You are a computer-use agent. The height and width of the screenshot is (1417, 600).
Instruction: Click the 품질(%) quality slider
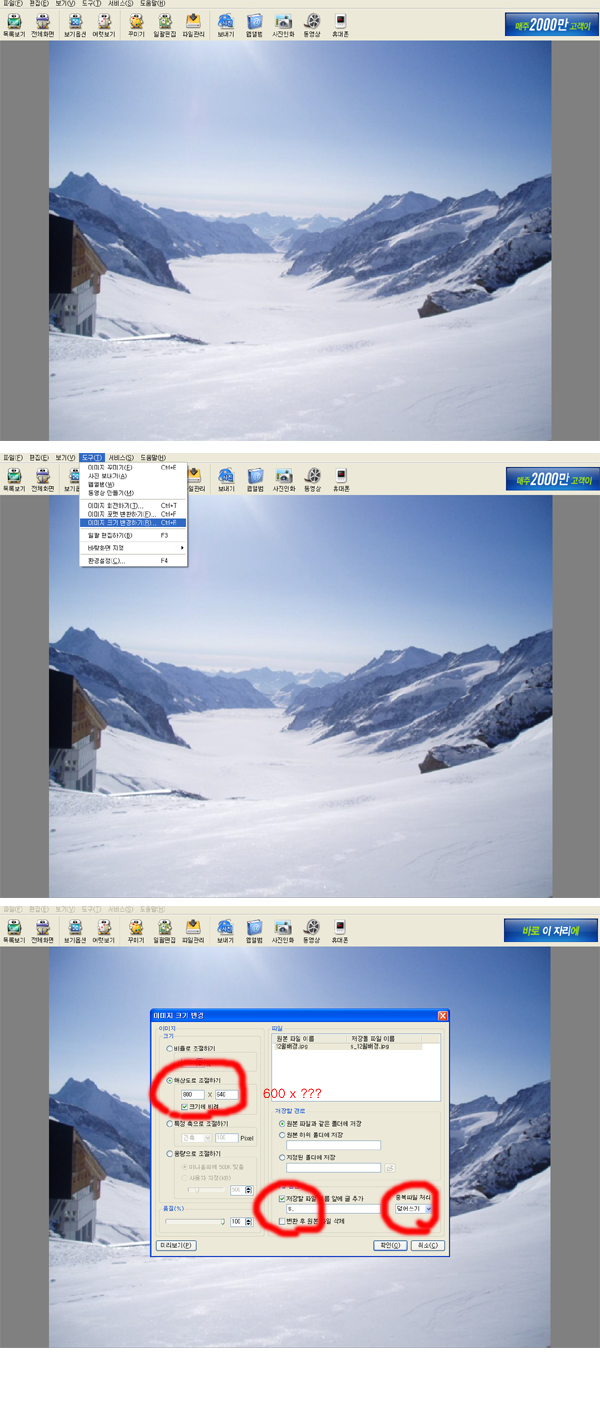click(194, 1221)
